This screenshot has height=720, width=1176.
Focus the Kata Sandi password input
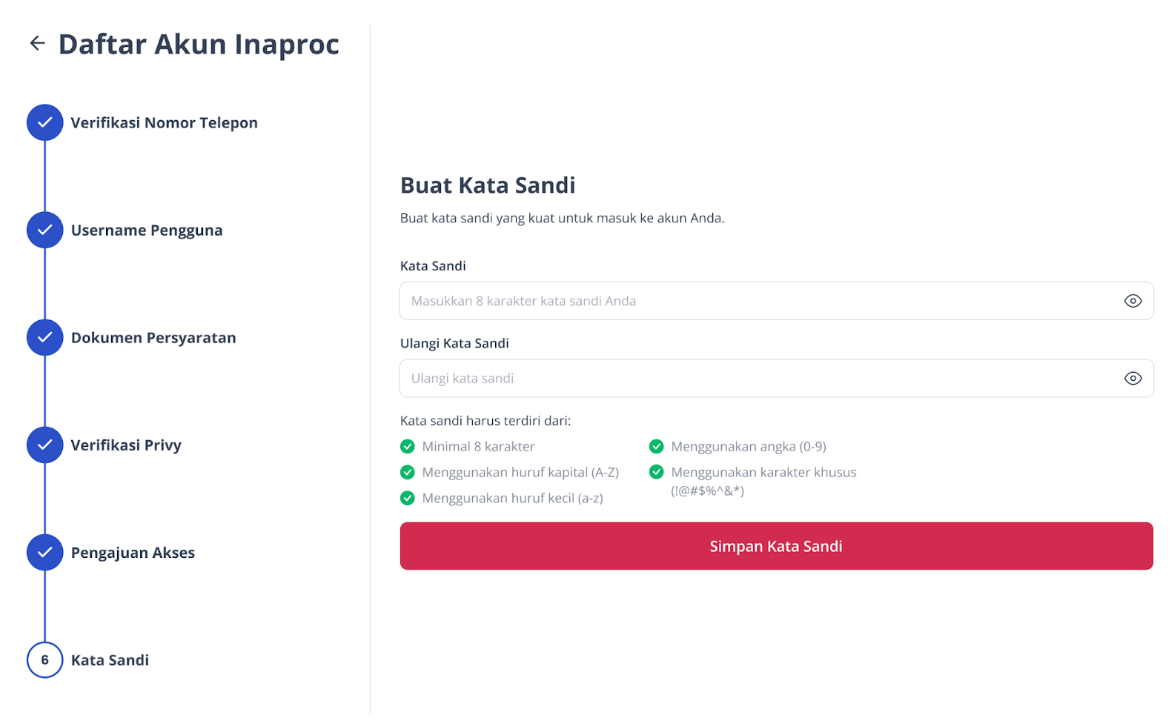(x=776, y=301)
